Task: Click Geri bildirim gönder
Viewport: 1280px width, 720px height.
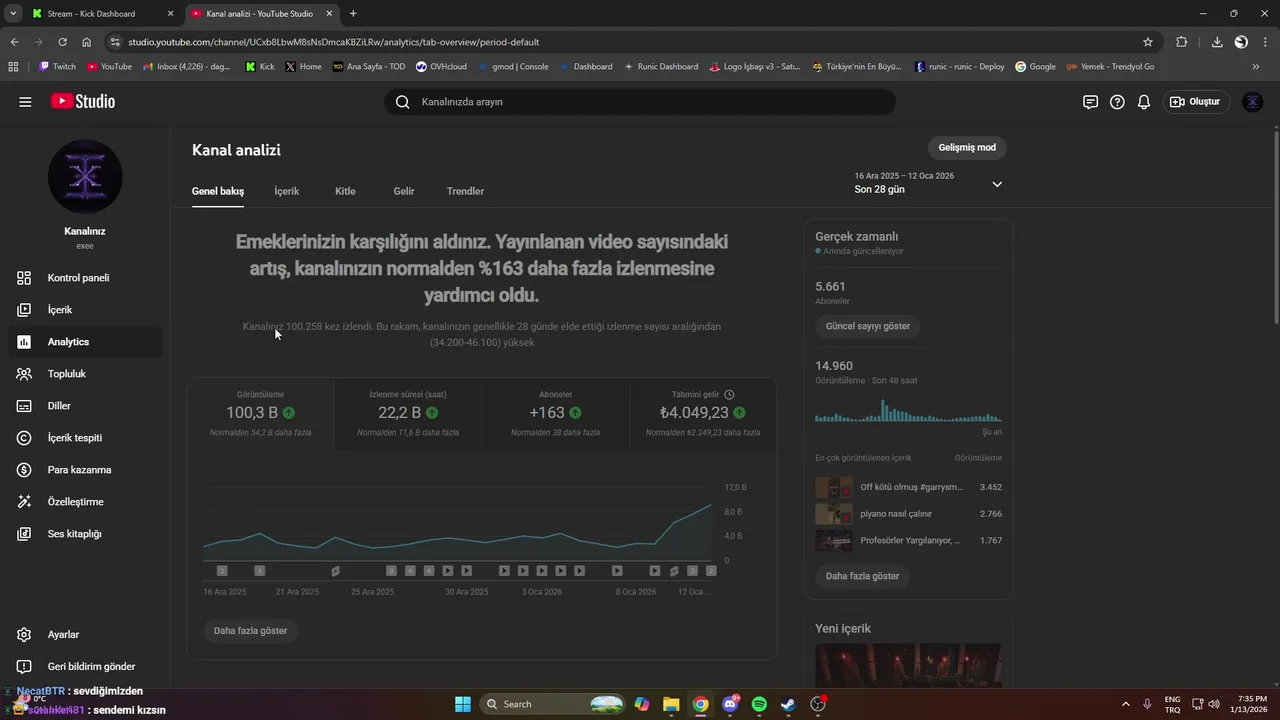Action: tap(85, 667)
